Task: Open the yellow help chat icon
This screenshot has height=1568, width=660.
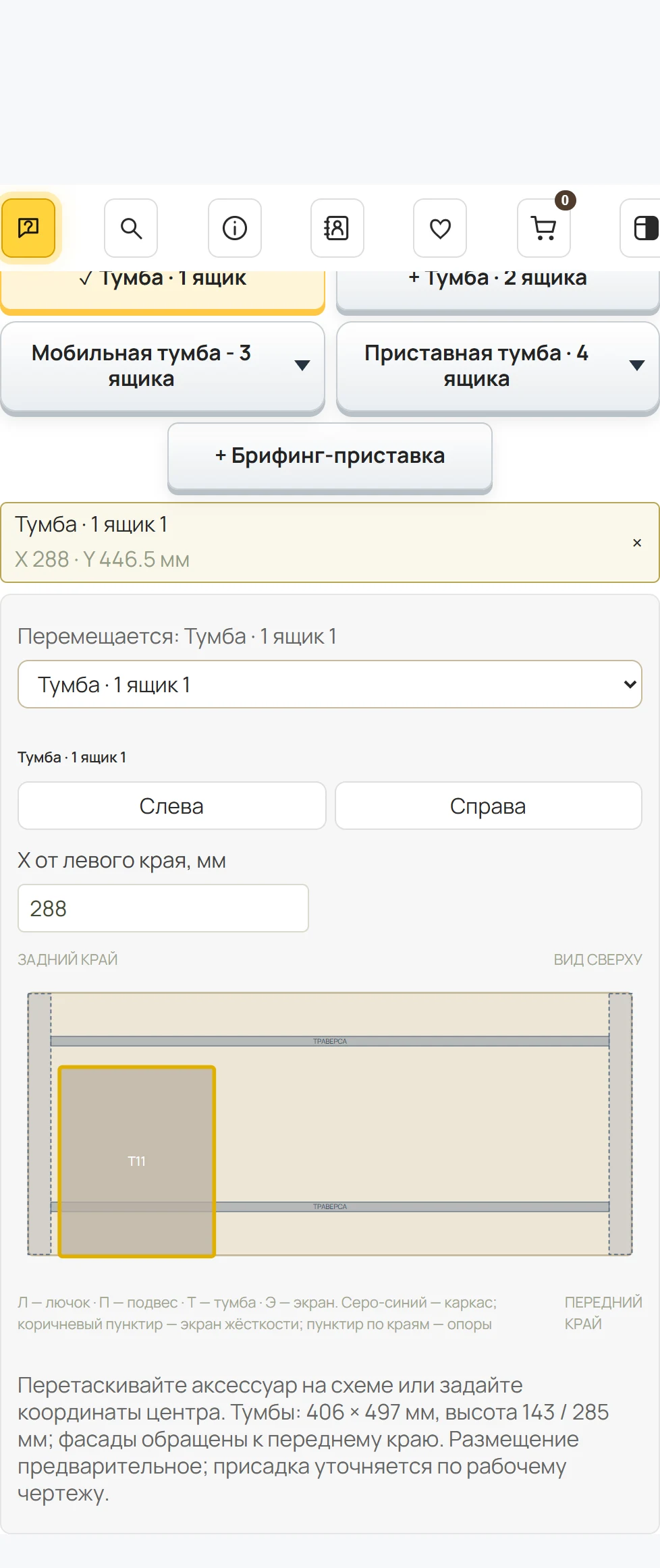Action: 28,228
